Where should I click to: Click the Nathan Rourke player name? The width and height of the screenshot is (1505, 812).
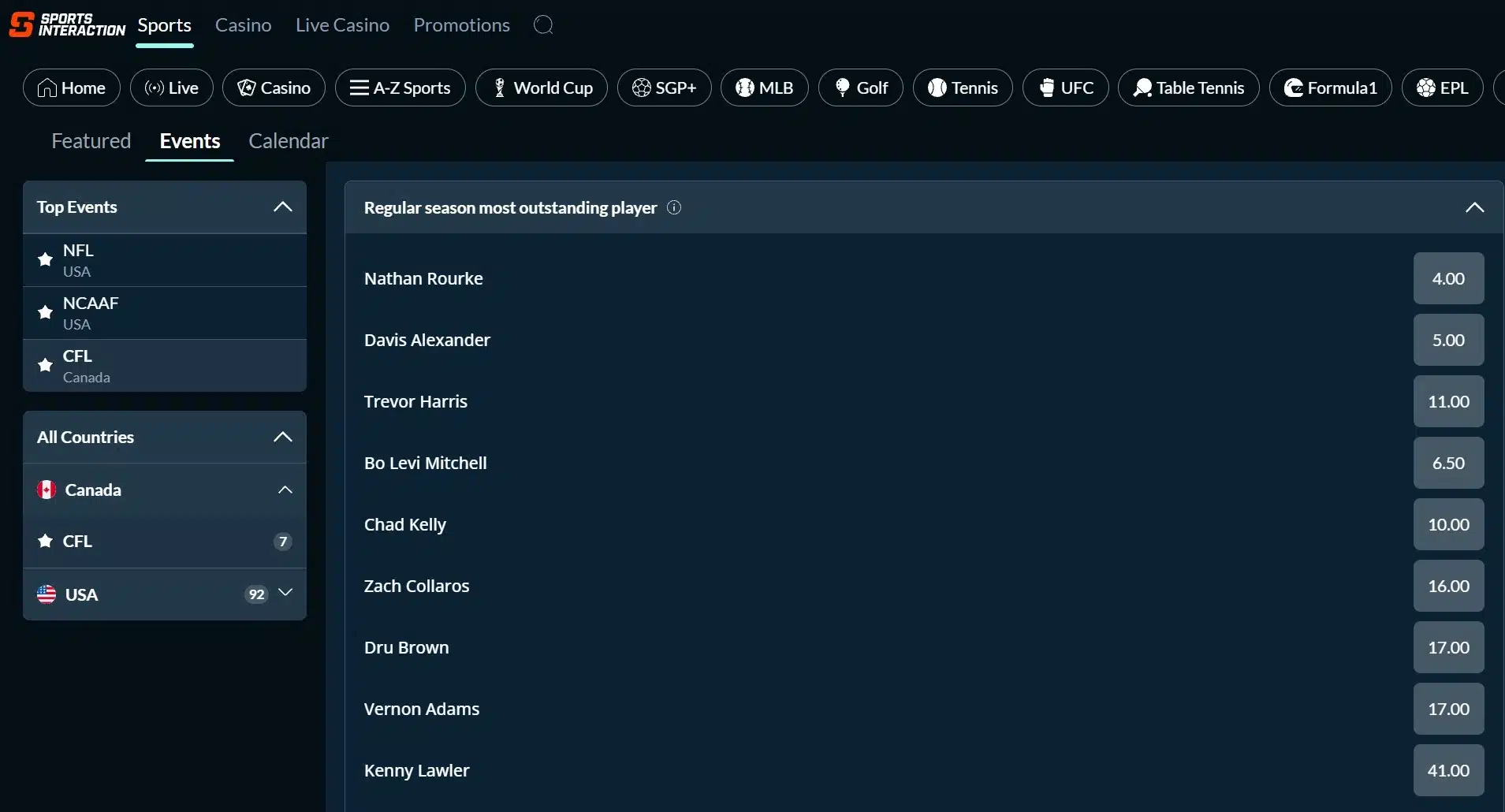[423, 278]
